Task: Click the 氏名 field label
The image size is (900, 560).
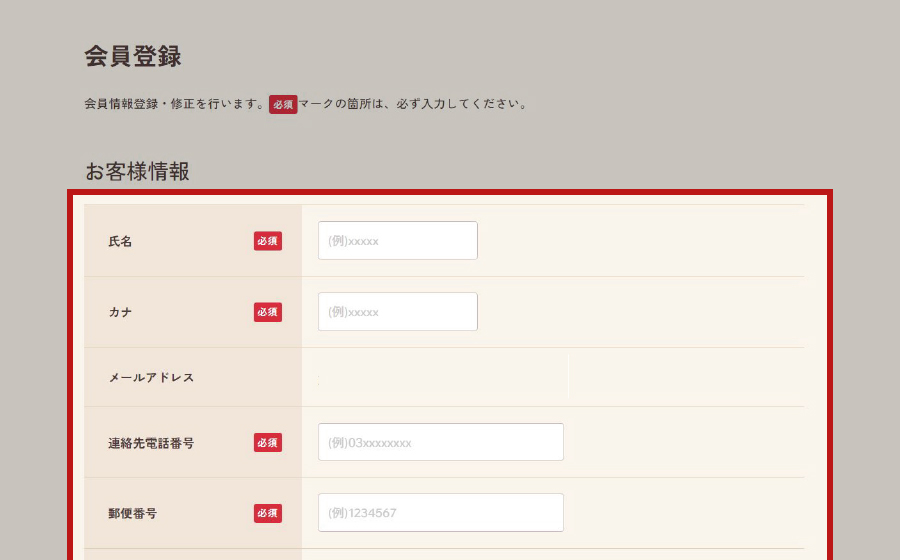Action: tap(120, 242)
